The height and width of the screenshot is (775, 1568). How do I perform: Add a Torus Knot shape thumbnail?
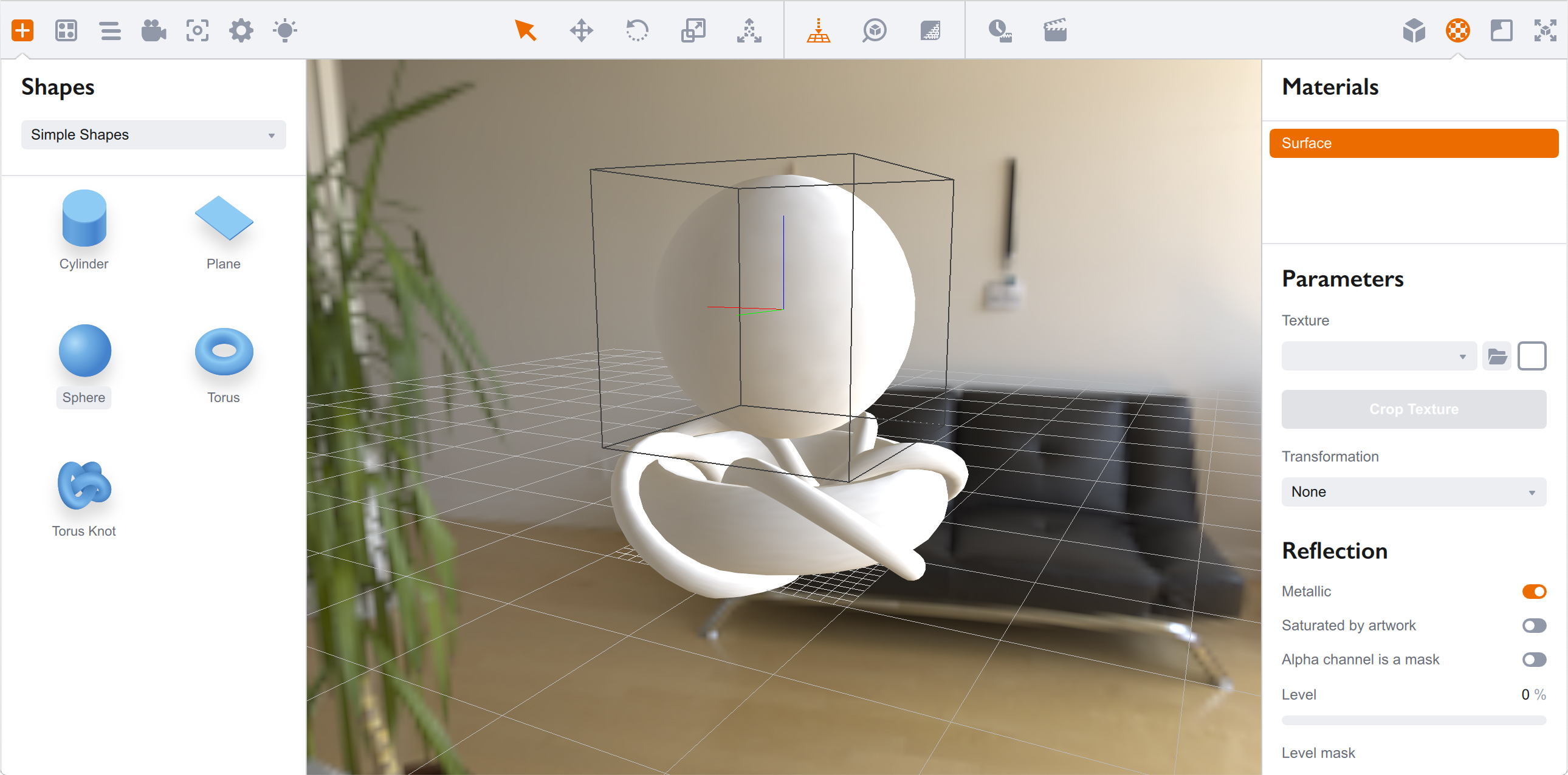(84, 485)
